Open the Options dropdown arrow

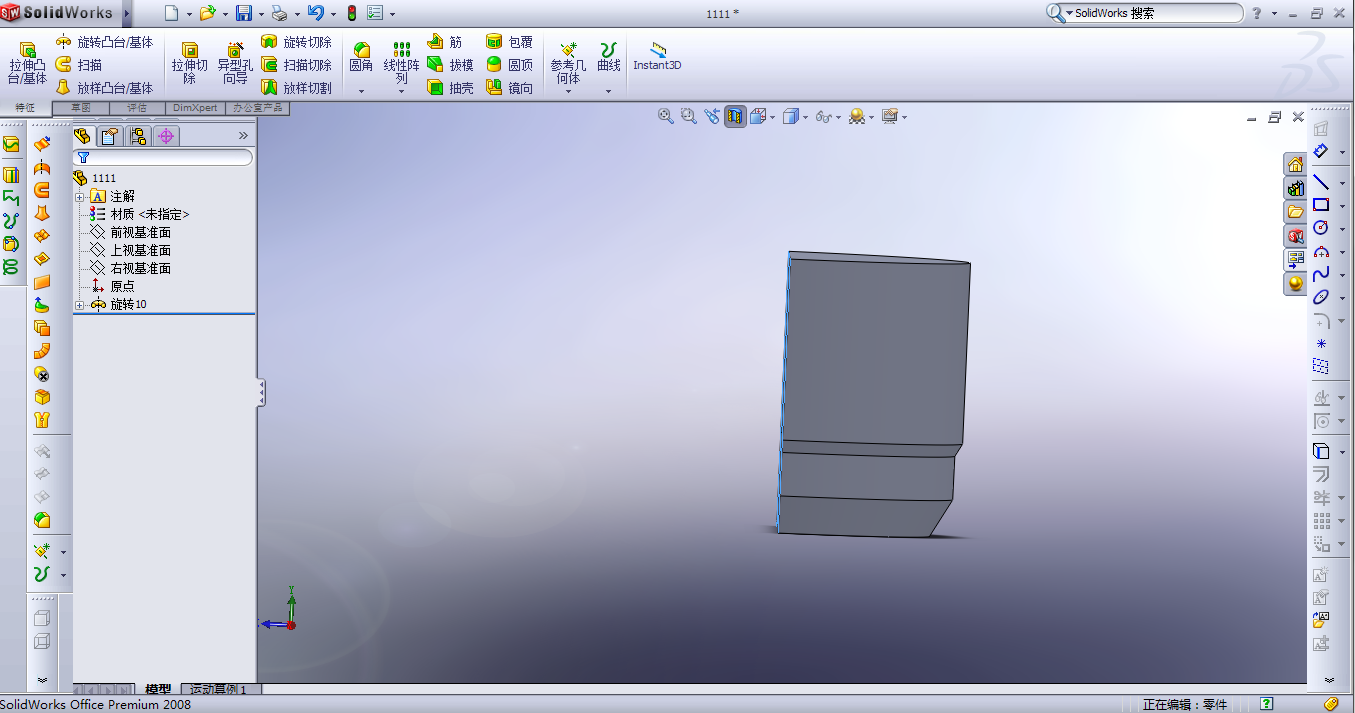point(392,14)
